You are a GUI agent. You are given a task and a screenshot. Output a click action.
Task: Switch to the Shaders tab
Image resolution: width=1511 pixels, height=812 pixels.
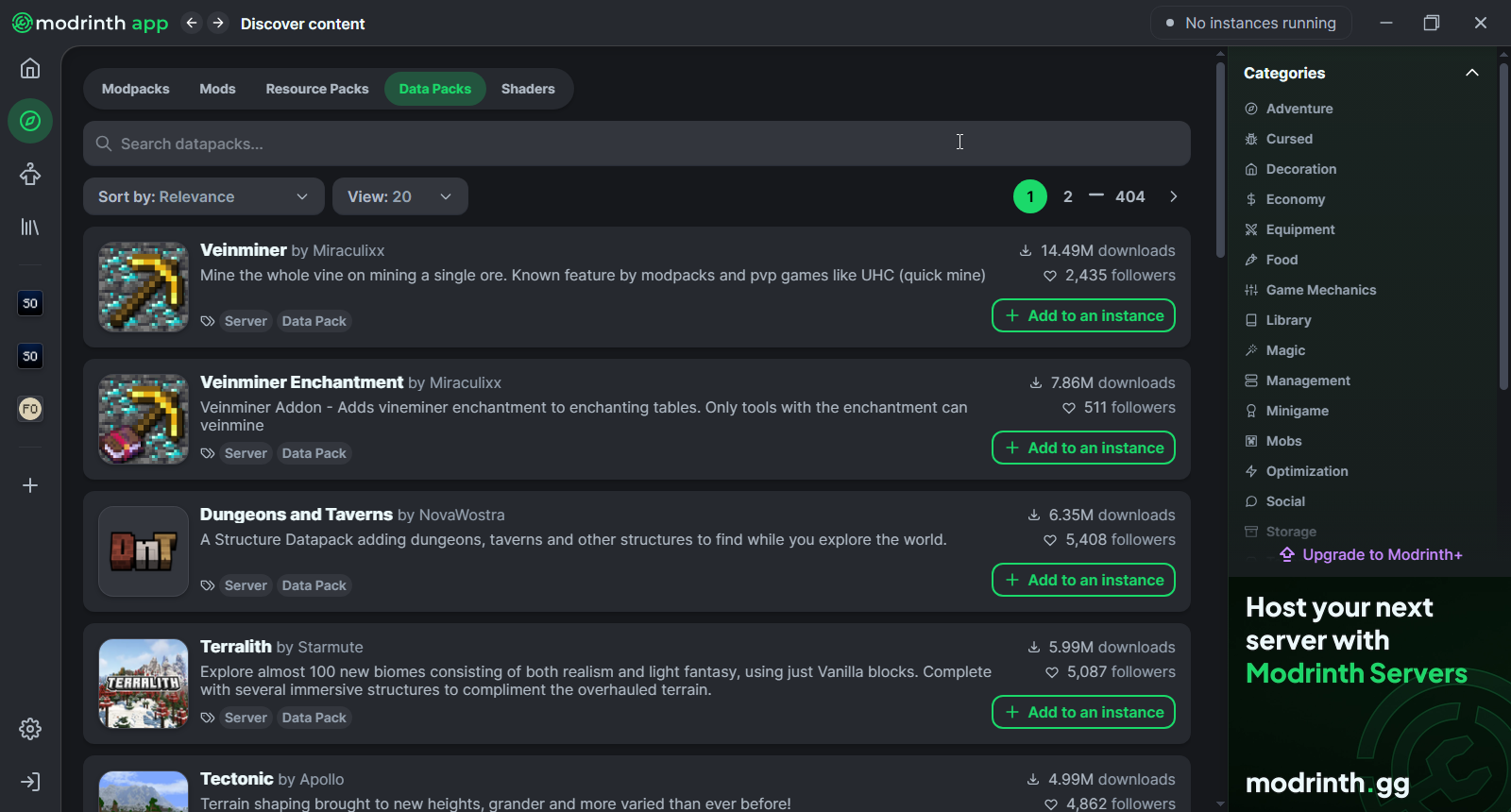click(528, 89)
